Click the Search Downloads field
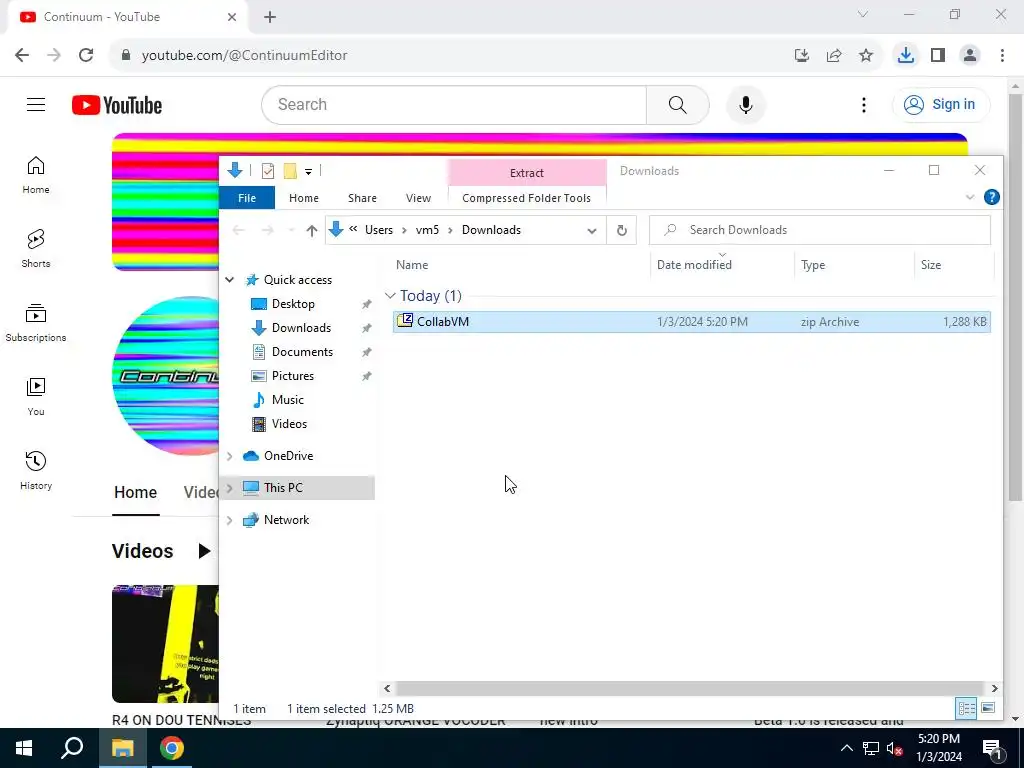The image size is (1024, 768). 820,230
